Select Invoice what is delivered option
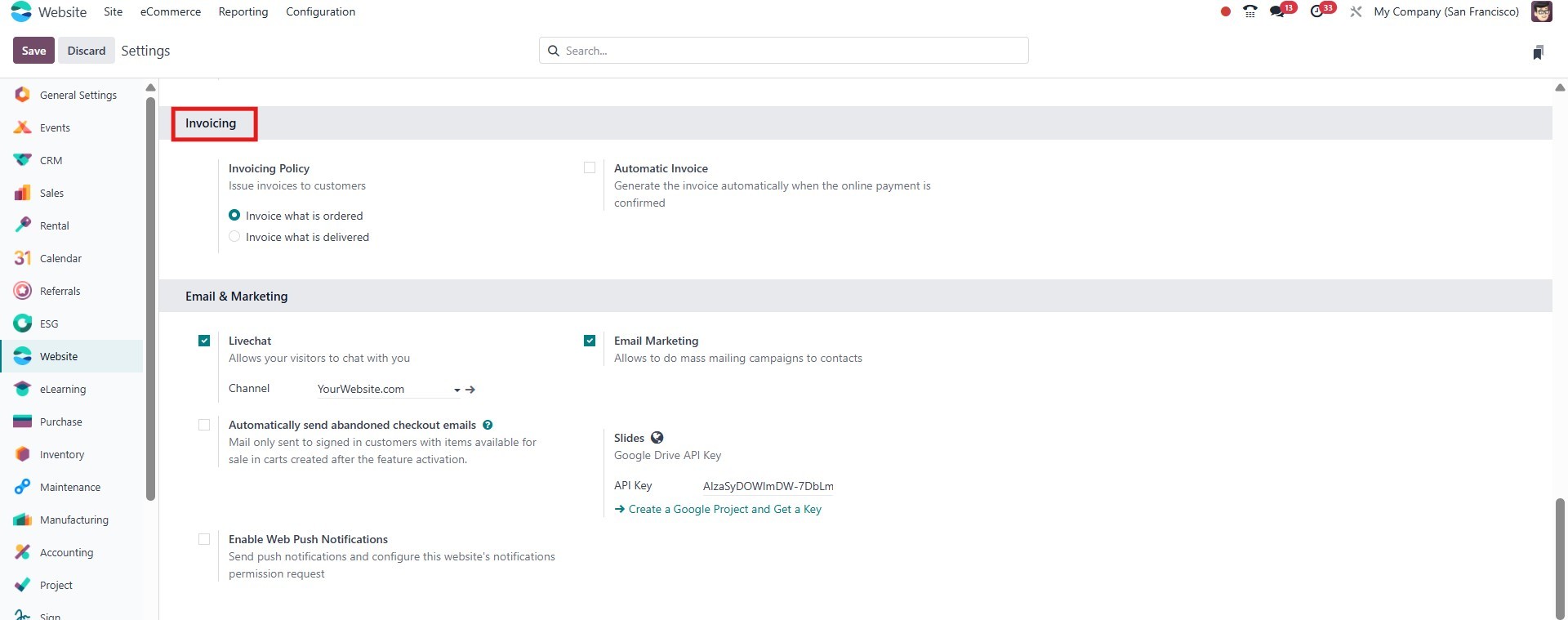Screen dimensions: 1568x620 tap(234, 237)
